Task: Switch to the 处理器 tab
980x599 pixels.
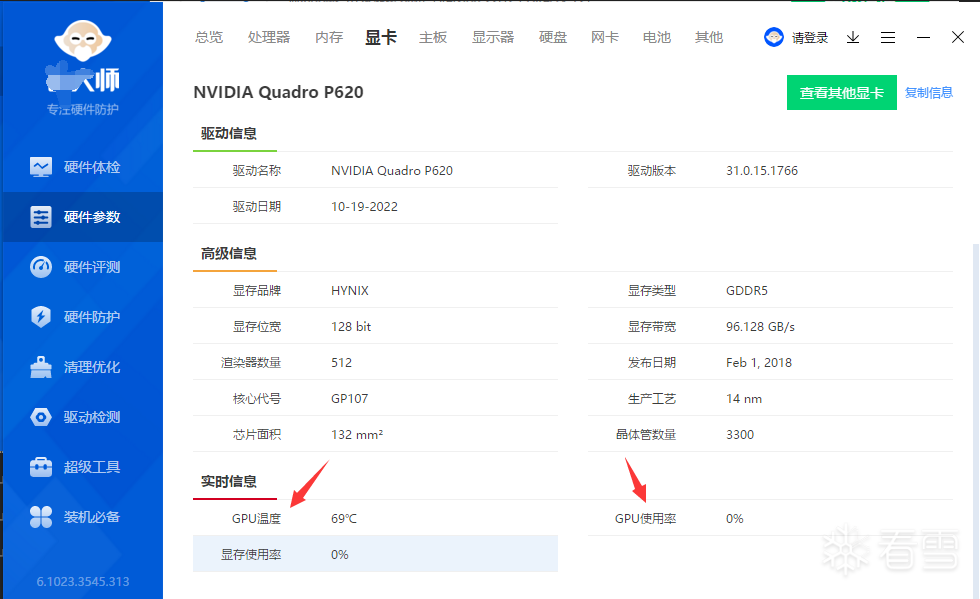Action: point(269,38)
